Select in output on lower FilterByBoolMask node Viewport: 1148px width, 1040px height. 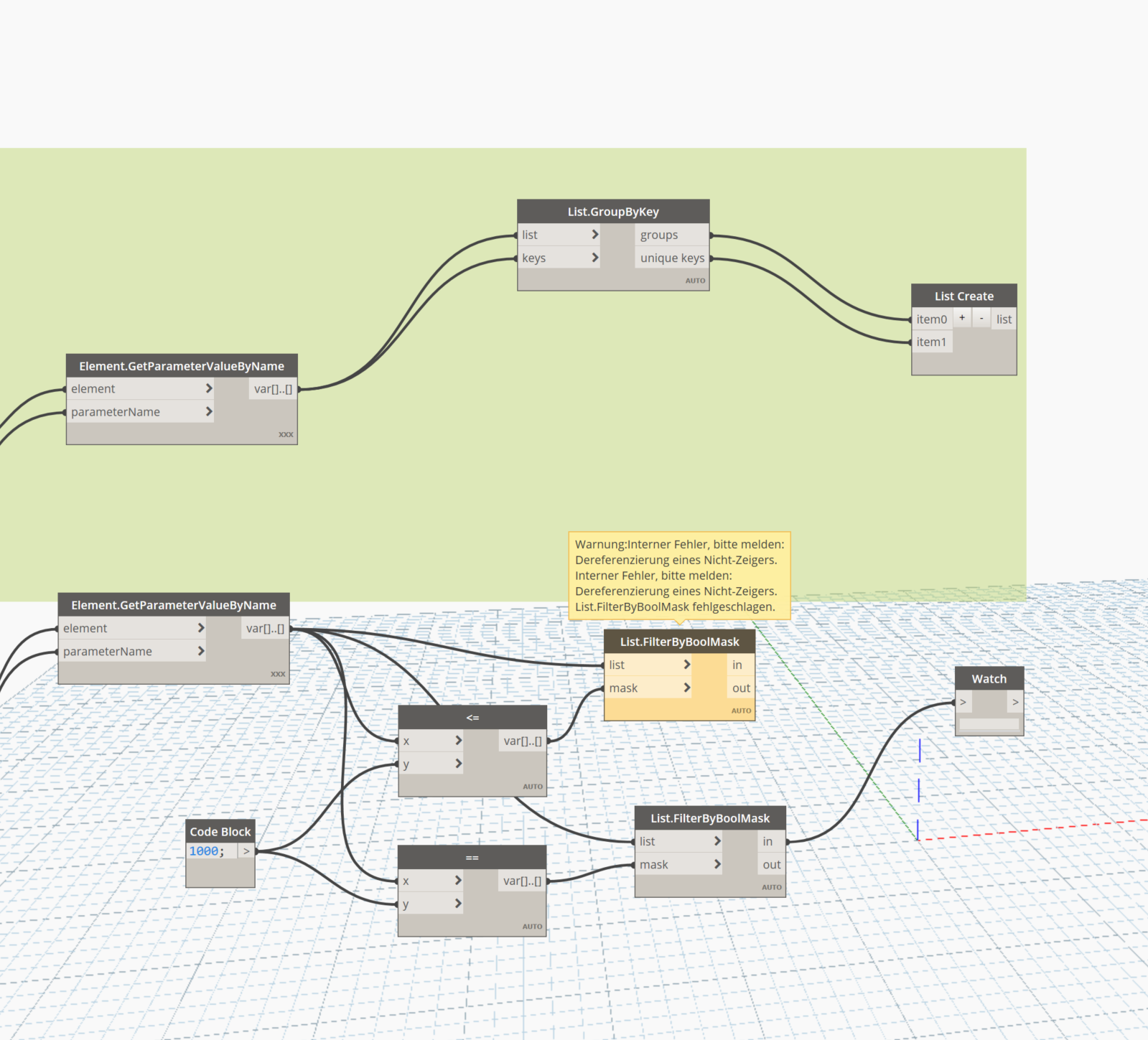pyautogui.click(x=771, y=841)
